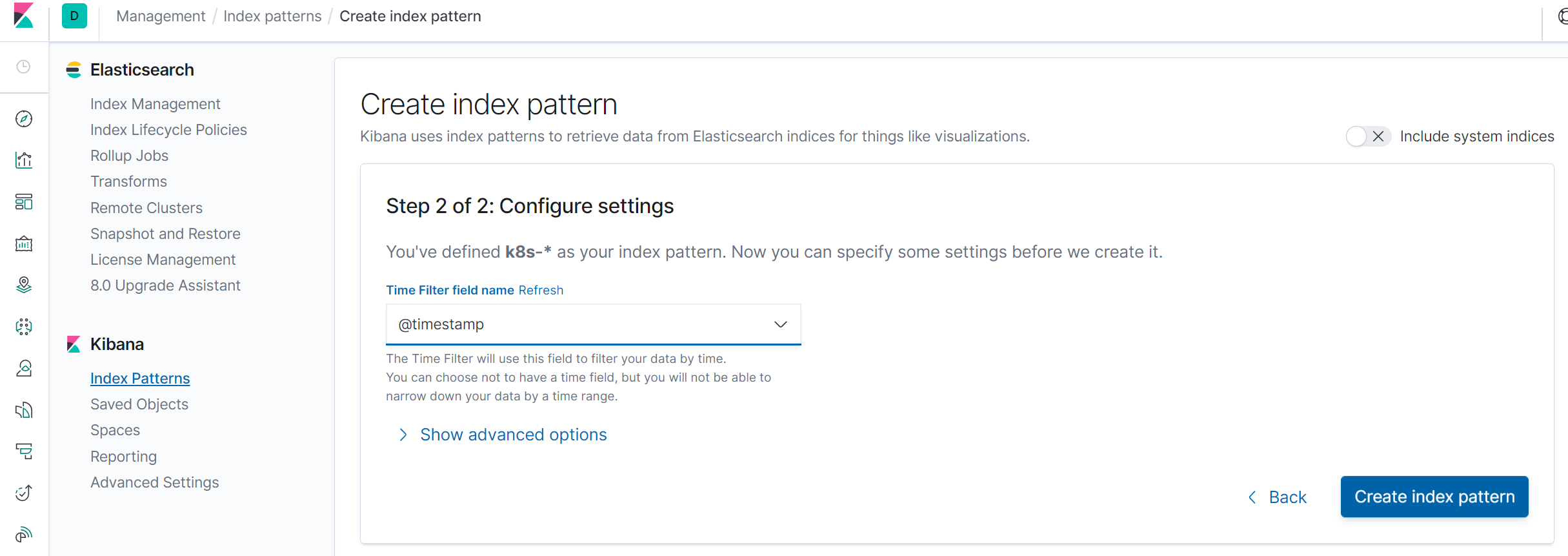Click the Recently viewed clock icon
Image resolution: width=1568 pixels, height=556 pixels.
coord(24,67)
